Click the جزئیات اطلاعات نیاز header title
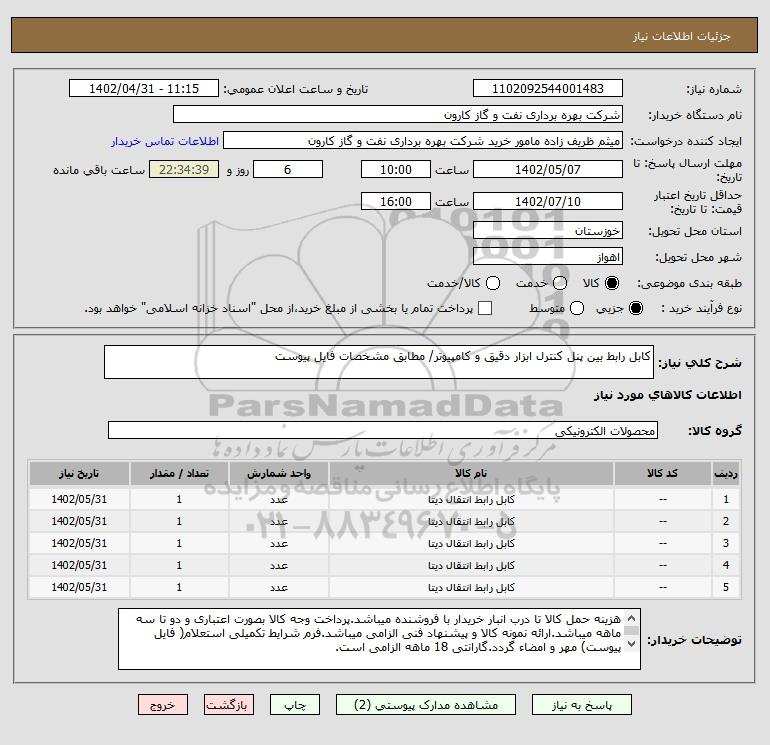 [682, 36]
